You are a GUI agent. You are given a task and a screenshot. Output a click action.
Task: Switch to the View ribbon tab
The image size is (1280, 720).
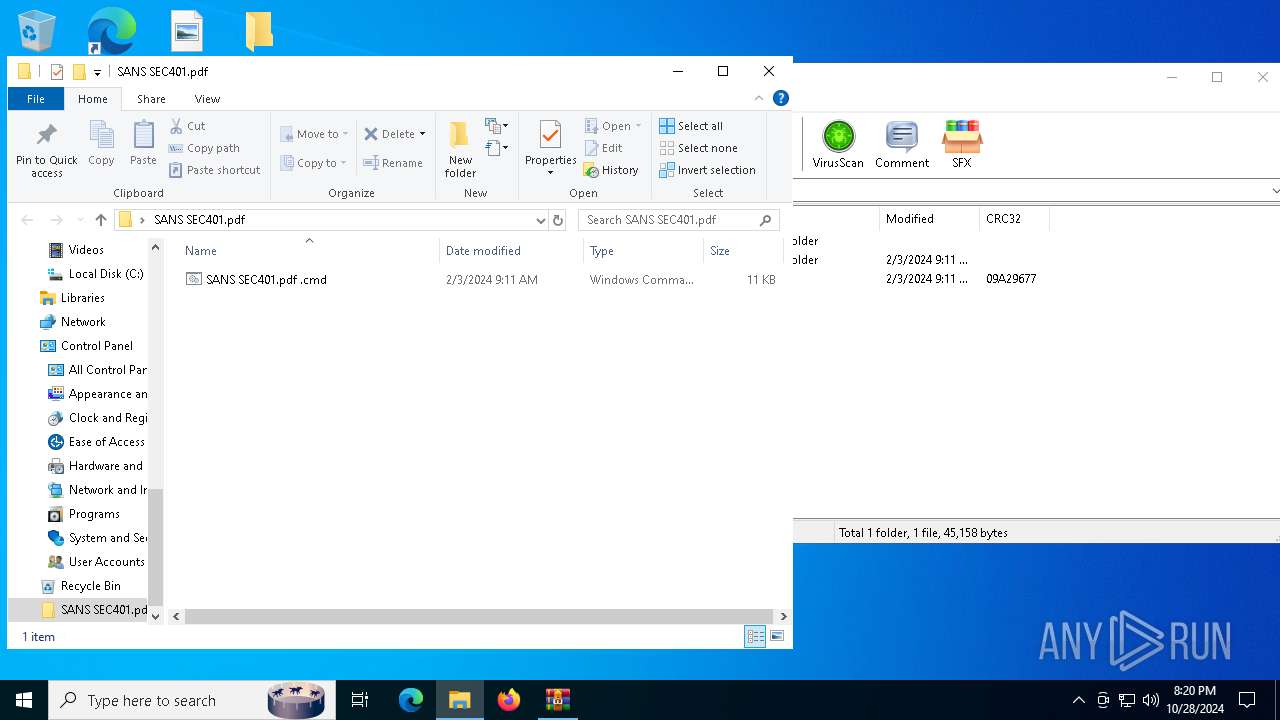(207, 99)
